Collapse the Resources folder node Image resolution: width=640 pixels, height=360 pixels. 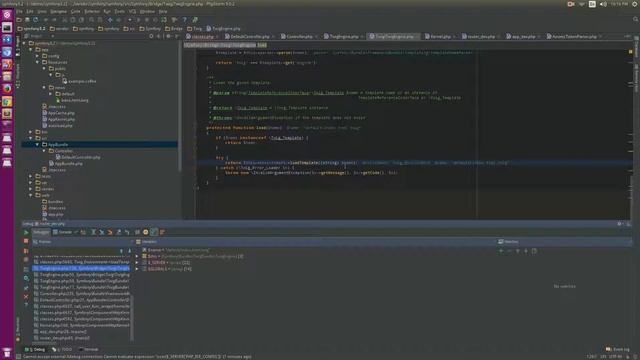[x=38, y=62]
